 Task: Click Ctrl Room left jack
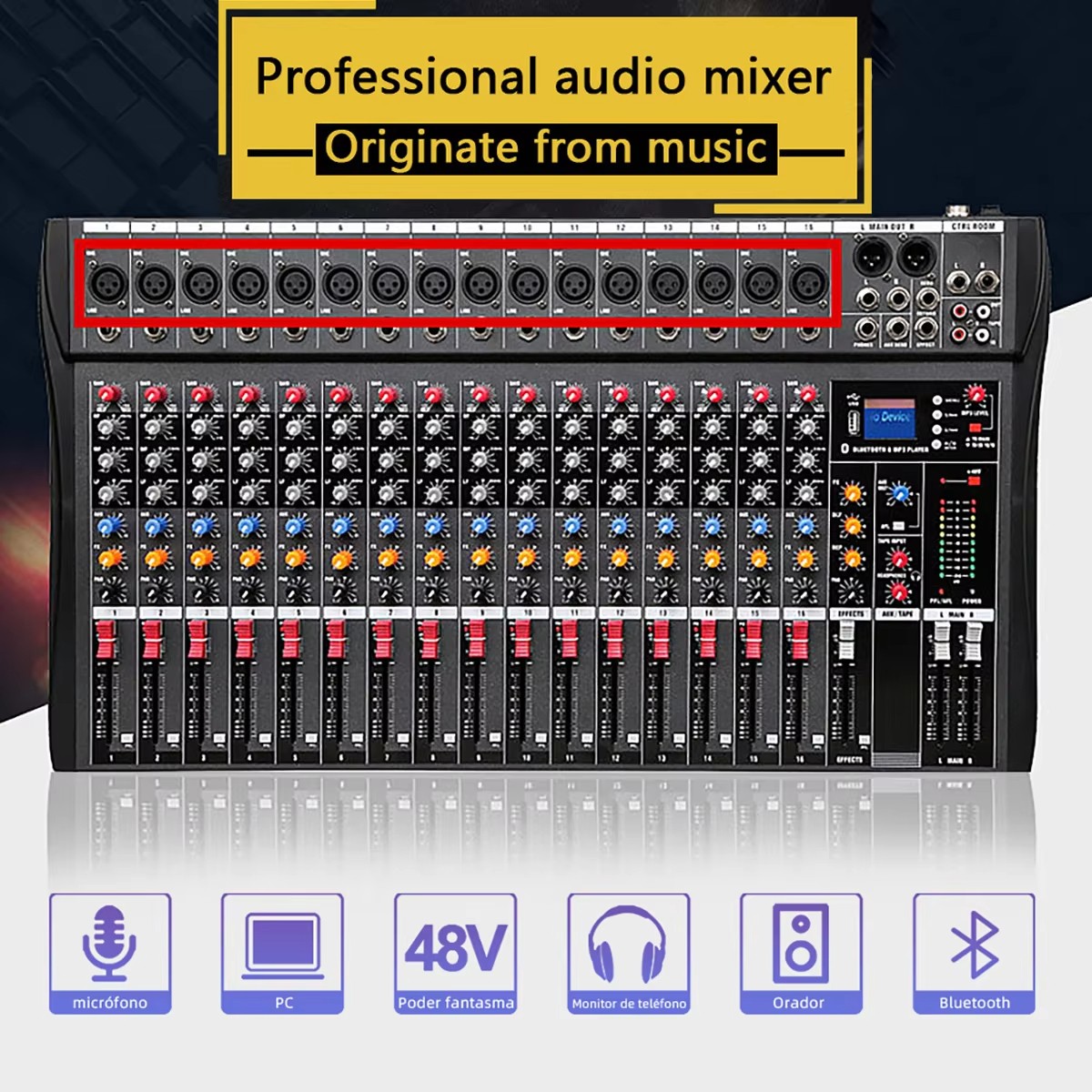[x=958, y=281]
